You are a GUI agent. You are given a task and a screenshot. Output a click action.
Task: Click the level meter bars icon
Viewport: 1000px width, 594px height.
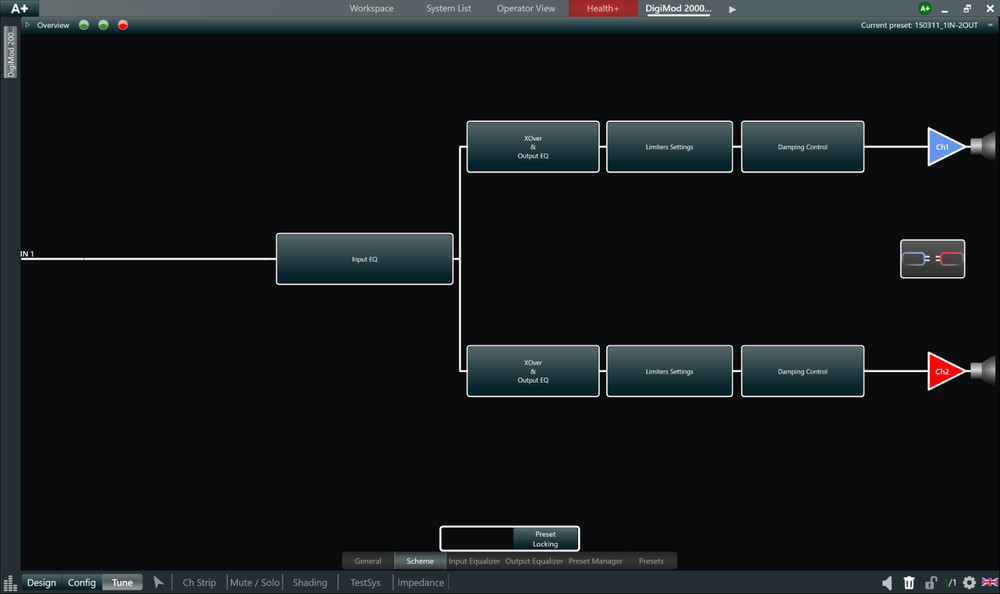click(x=9, y=583)
